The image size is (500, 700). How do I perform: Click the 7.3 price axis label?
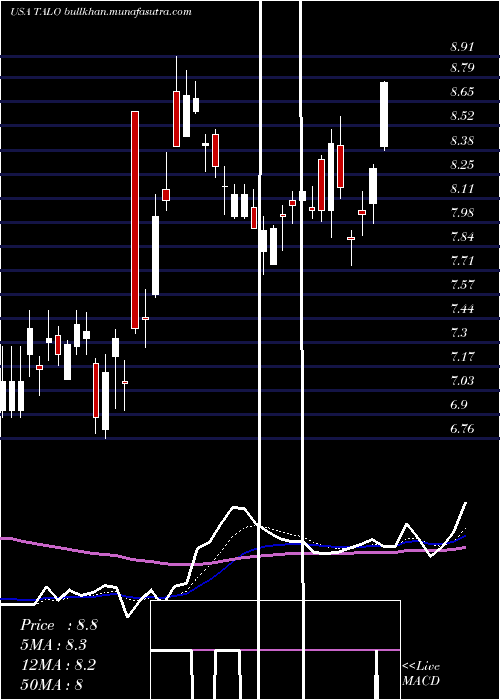459,333
